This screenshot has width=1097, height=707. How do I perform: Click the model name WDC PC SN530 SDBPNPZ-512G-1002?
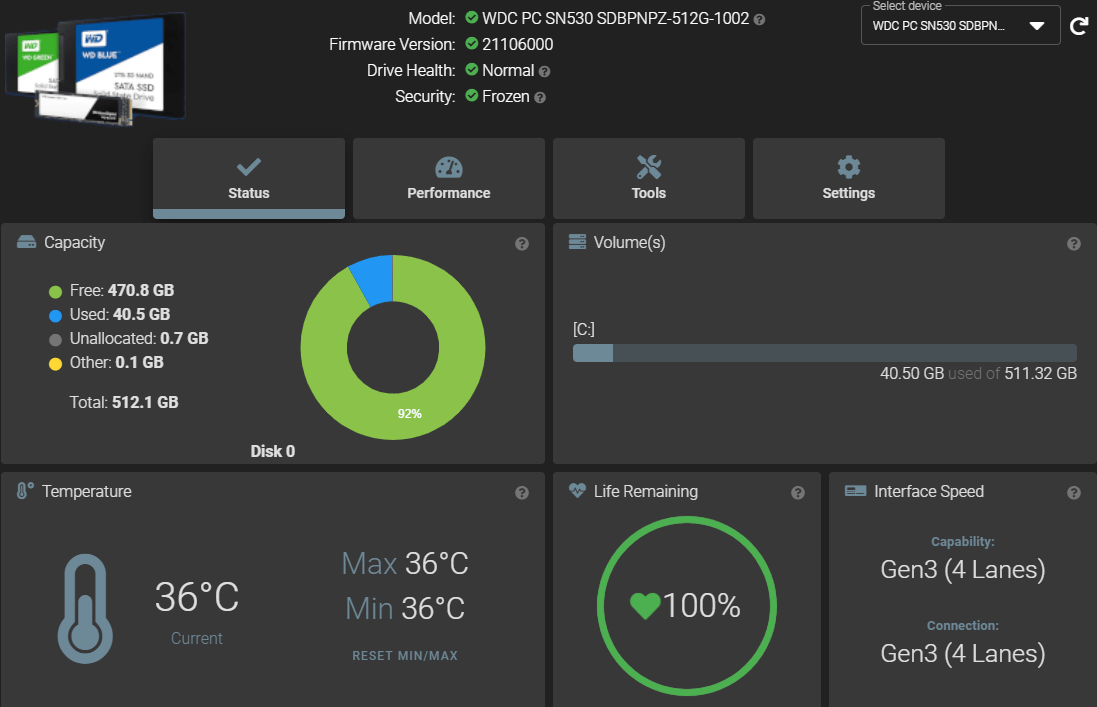tap(616, 18)
